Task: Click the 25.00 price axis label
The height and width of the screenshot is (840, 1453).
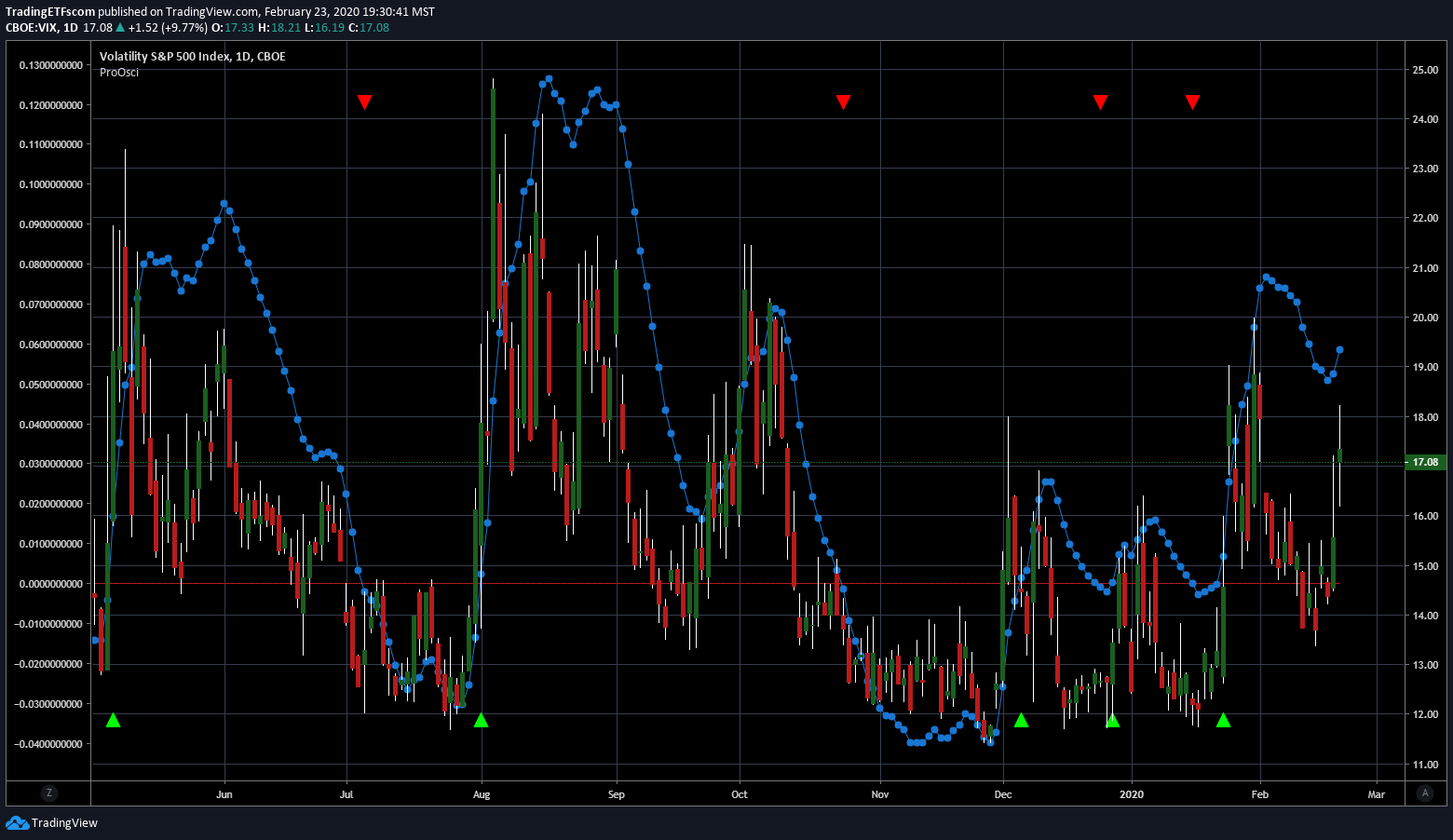Action: (x=1425, y=70)
